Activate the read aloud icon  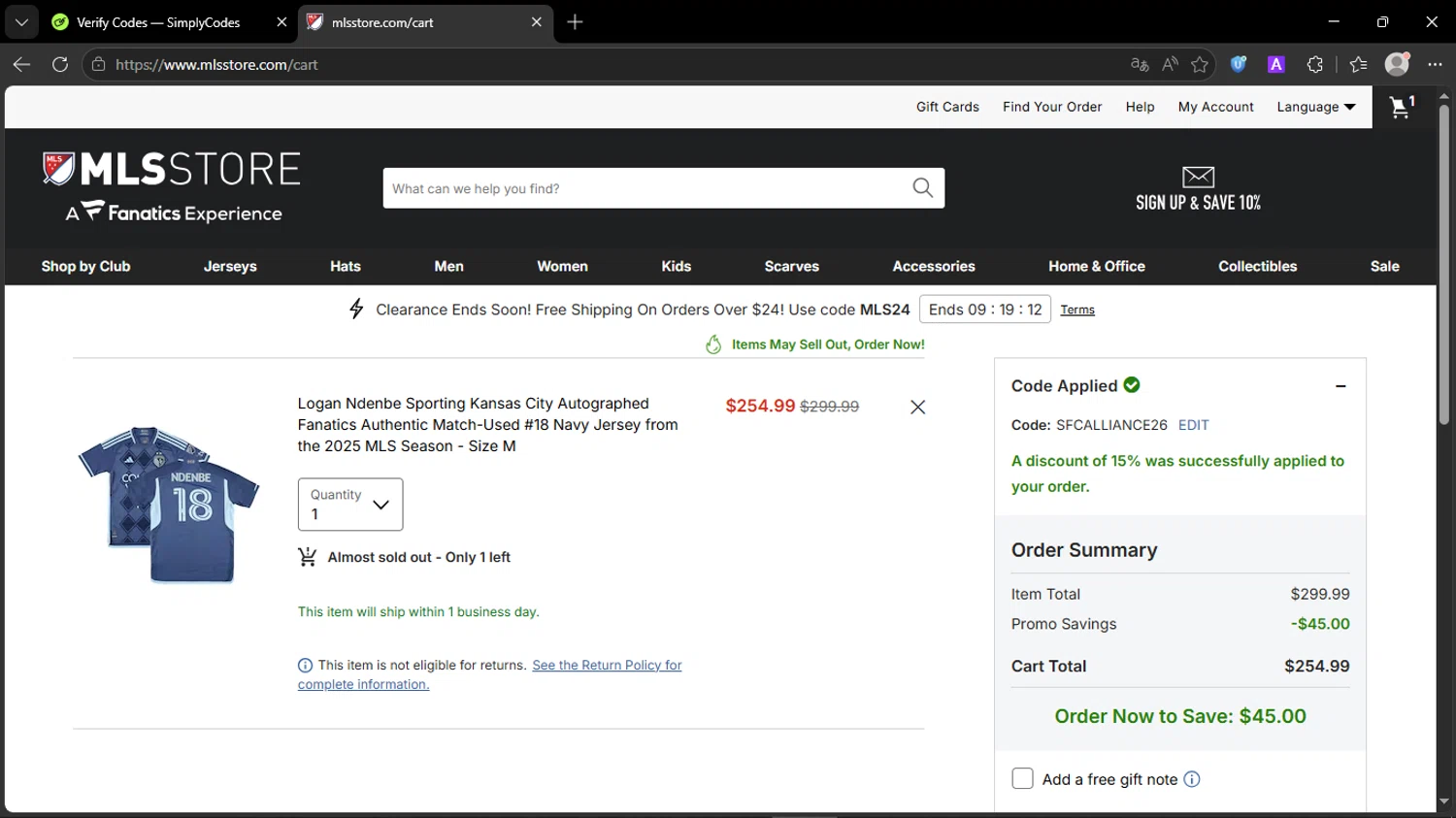click(x=1170, y=65)
